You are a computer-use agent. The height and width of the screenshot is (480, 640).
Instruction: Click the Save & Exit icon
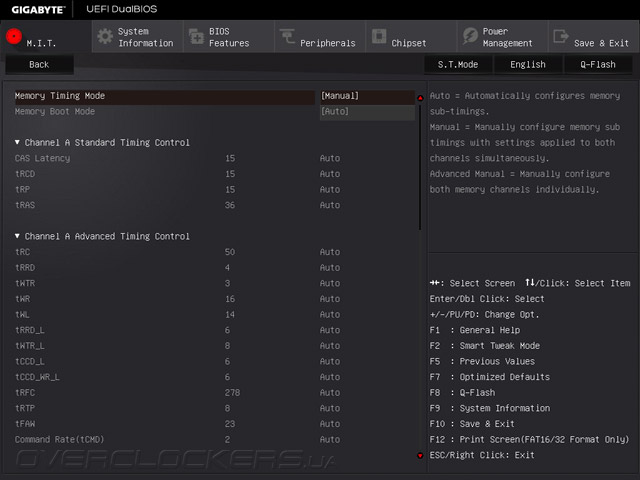(x=561, y=37)
